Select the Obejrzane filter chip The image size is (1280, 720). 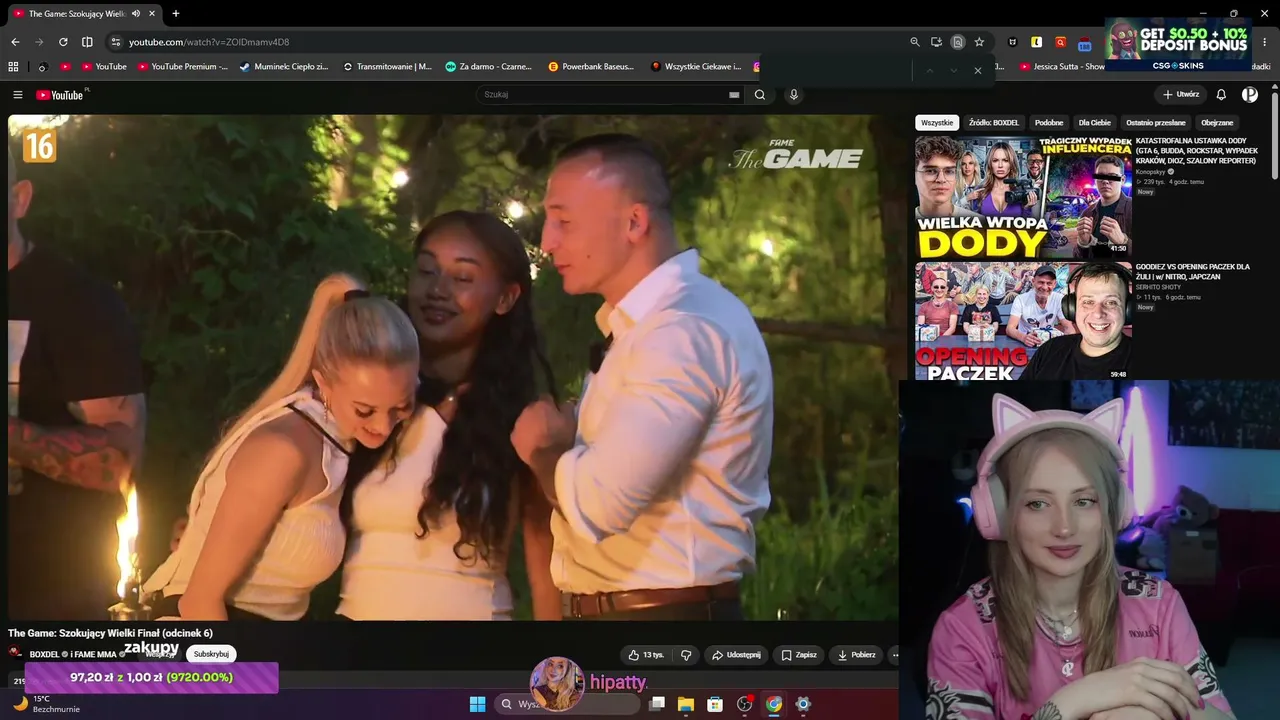(x=1217, y=123)
